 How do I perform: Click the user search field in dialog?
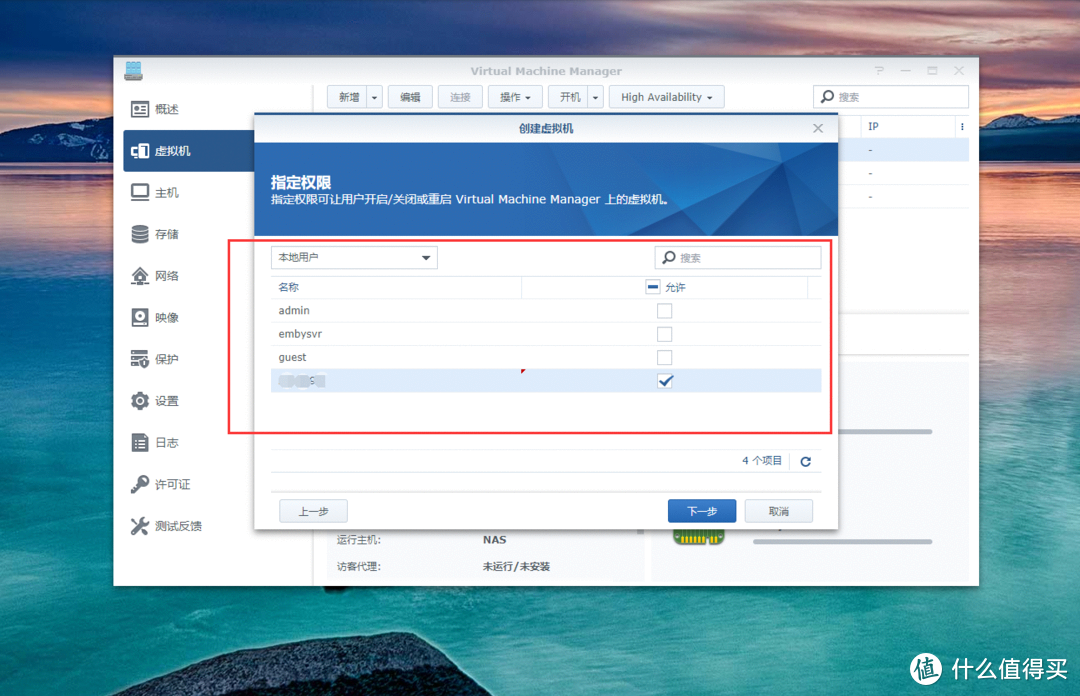[738, 257]
